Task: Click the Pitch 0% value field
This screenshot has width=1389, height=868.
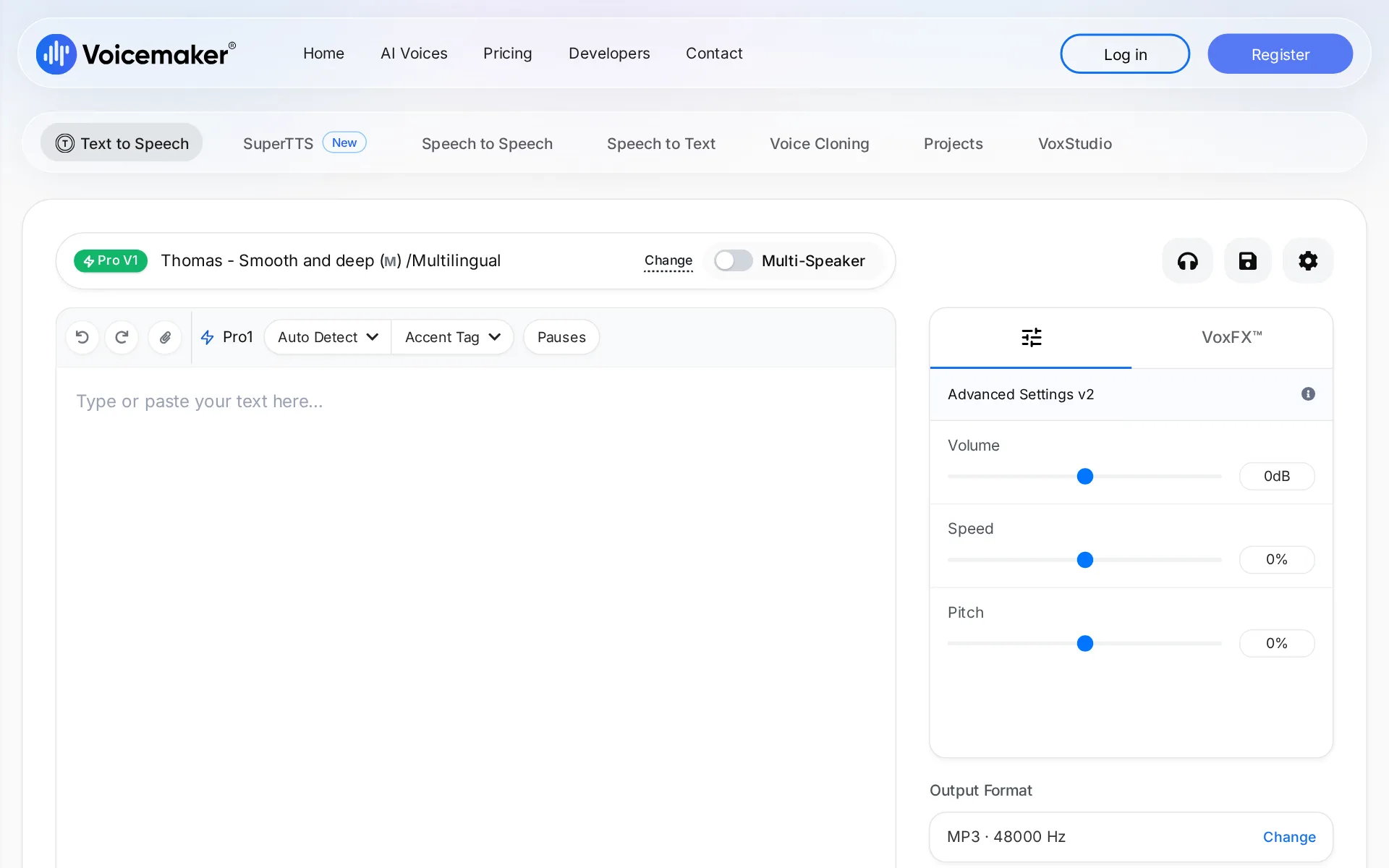Action: [1277, 643]
